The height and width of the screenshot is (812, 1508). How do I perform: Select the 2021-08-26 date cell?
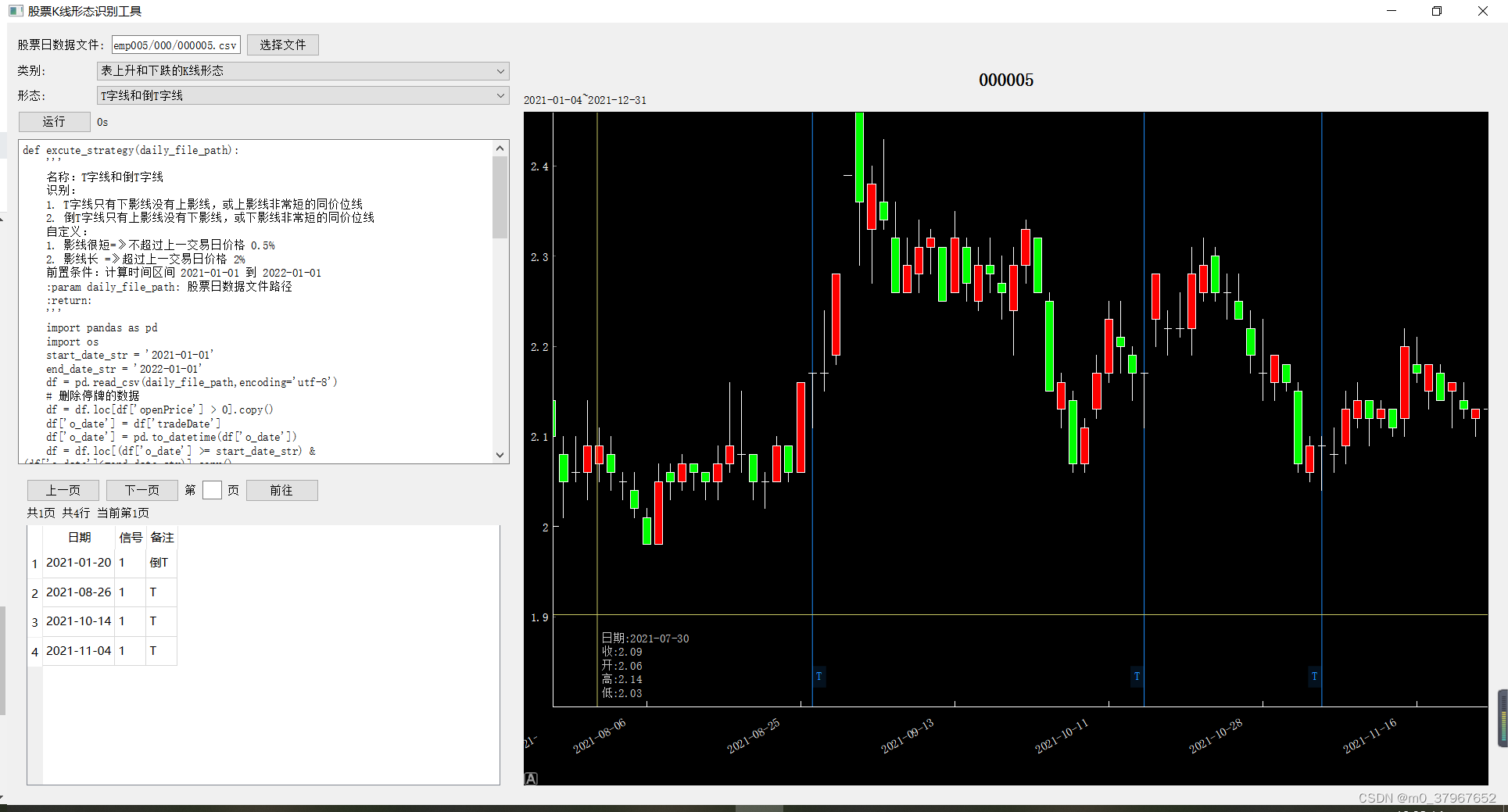pos(79,592)
